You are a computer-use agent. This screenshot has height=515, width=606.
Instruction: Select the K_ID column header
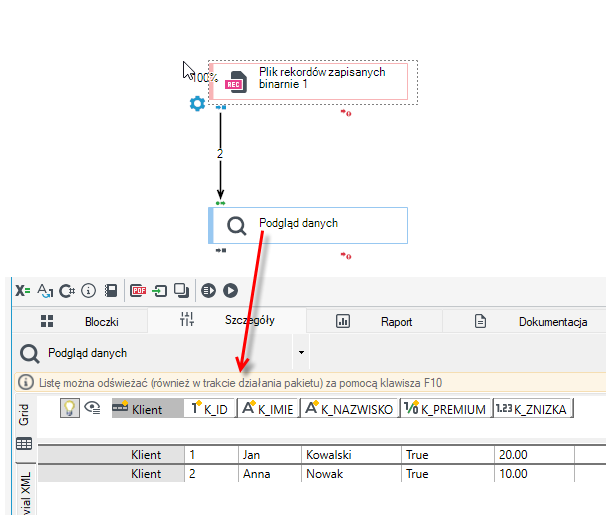pos(210,409)
